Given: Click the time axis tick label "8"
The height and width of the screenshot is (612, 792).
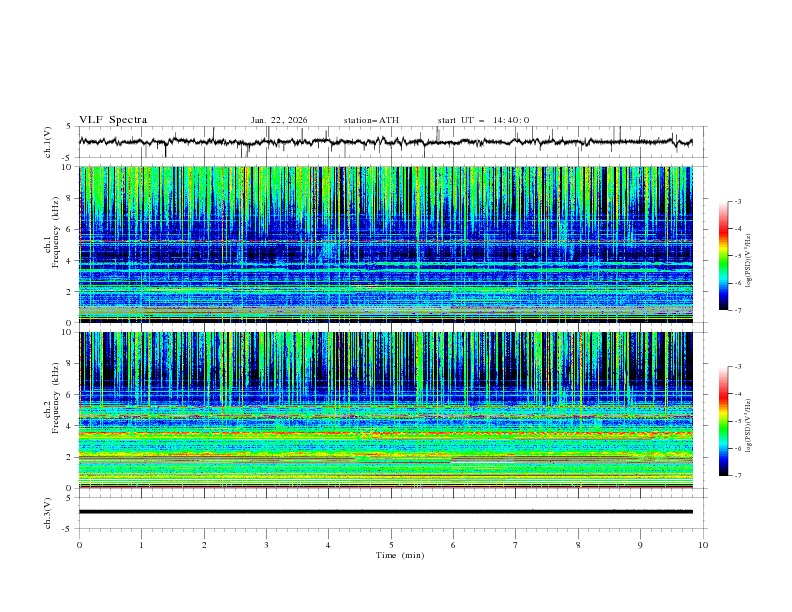Looking at the screenshot, I should pos(578,545).
